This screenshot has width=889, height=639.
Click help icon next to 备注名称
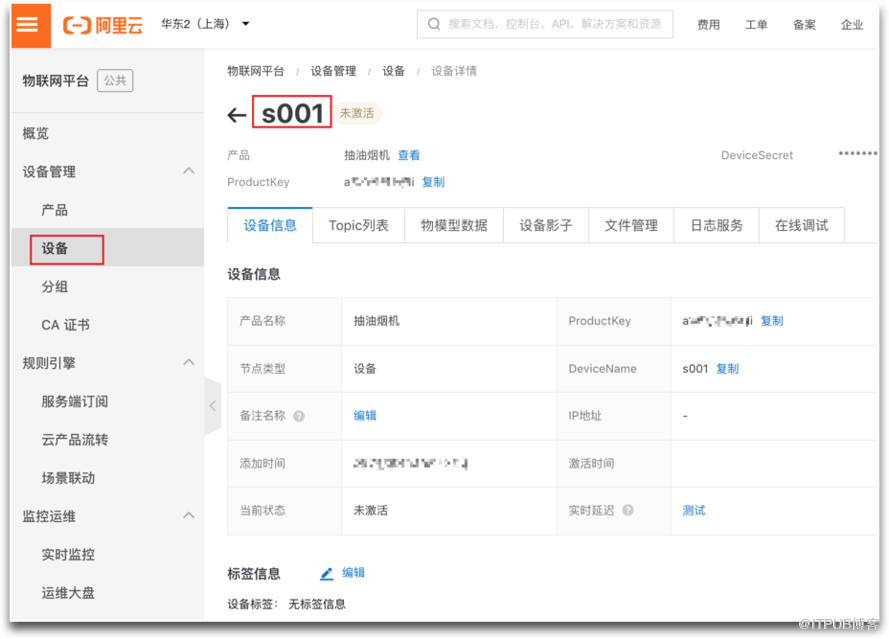299,416
